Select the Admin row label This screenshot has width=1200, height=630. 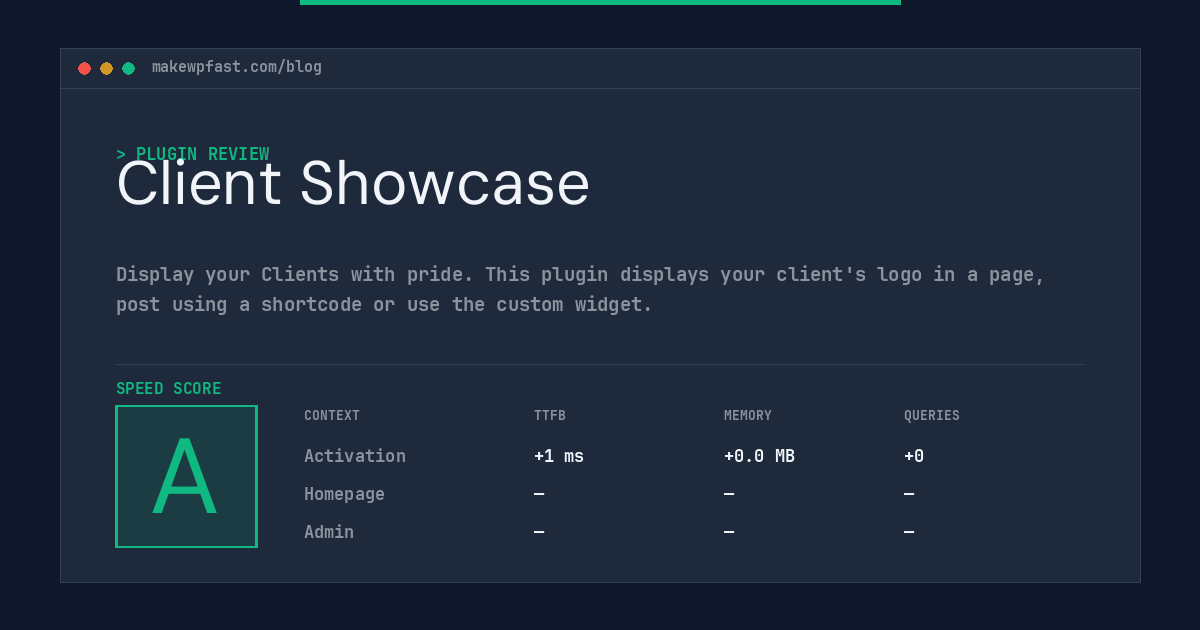329,532
